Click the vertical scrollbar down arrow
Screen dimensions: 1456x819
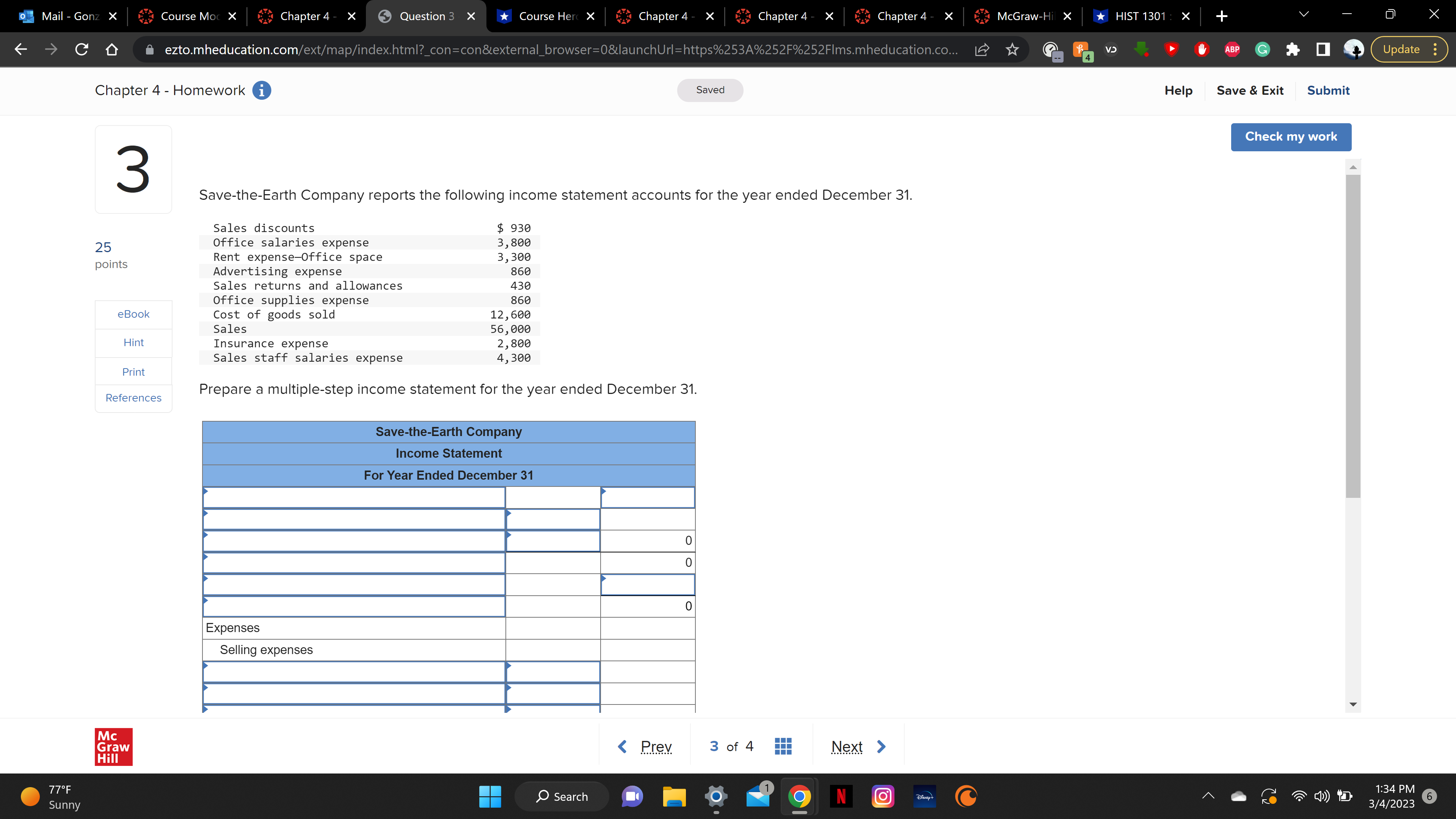coord(1352,704)
